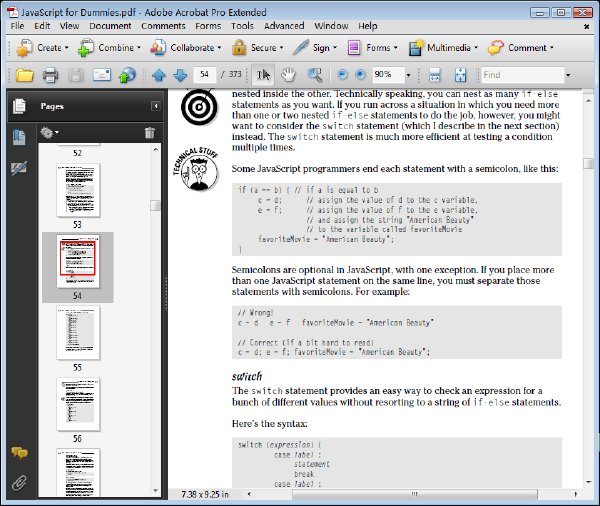Toggle the Select tool cursor button
The height and width of the screenshot is (506, 600).
tap(263, 75)
